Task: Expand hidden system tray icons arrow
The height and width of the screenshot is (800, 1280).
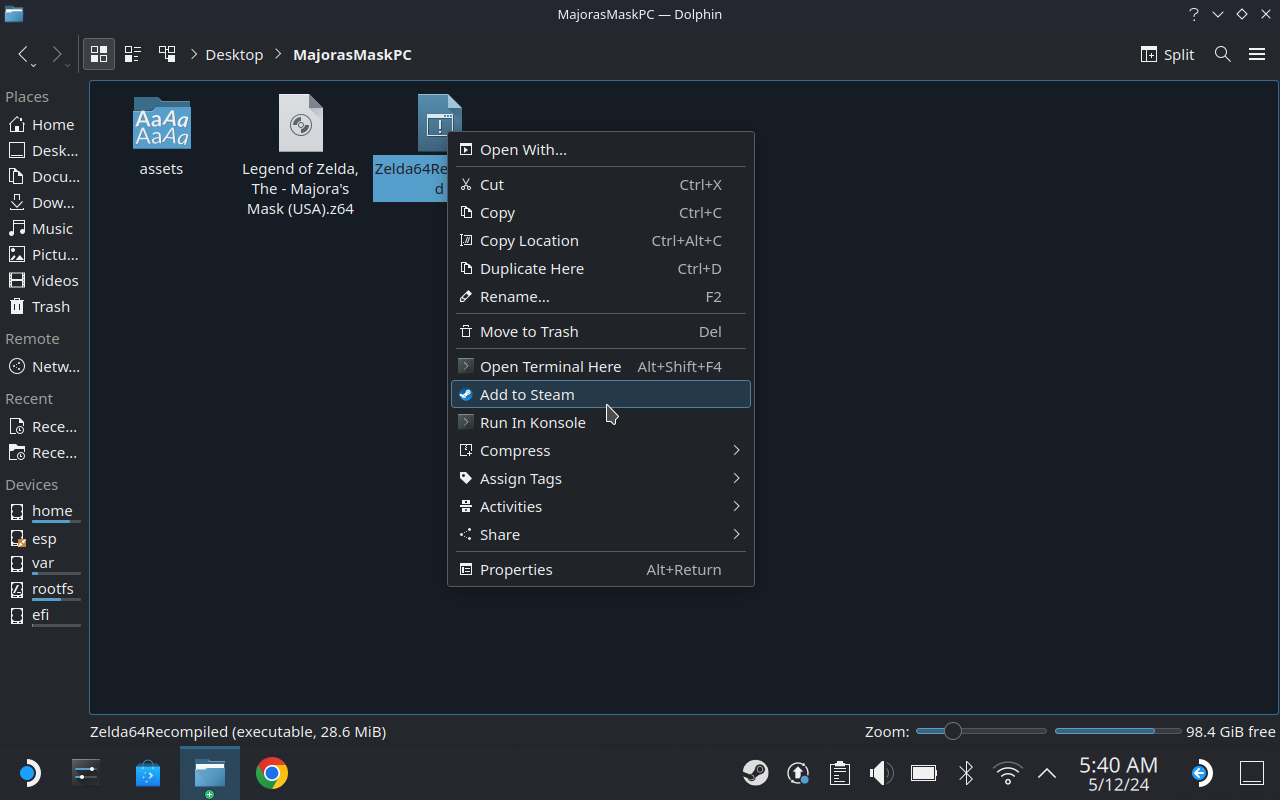Action: 1047,773
